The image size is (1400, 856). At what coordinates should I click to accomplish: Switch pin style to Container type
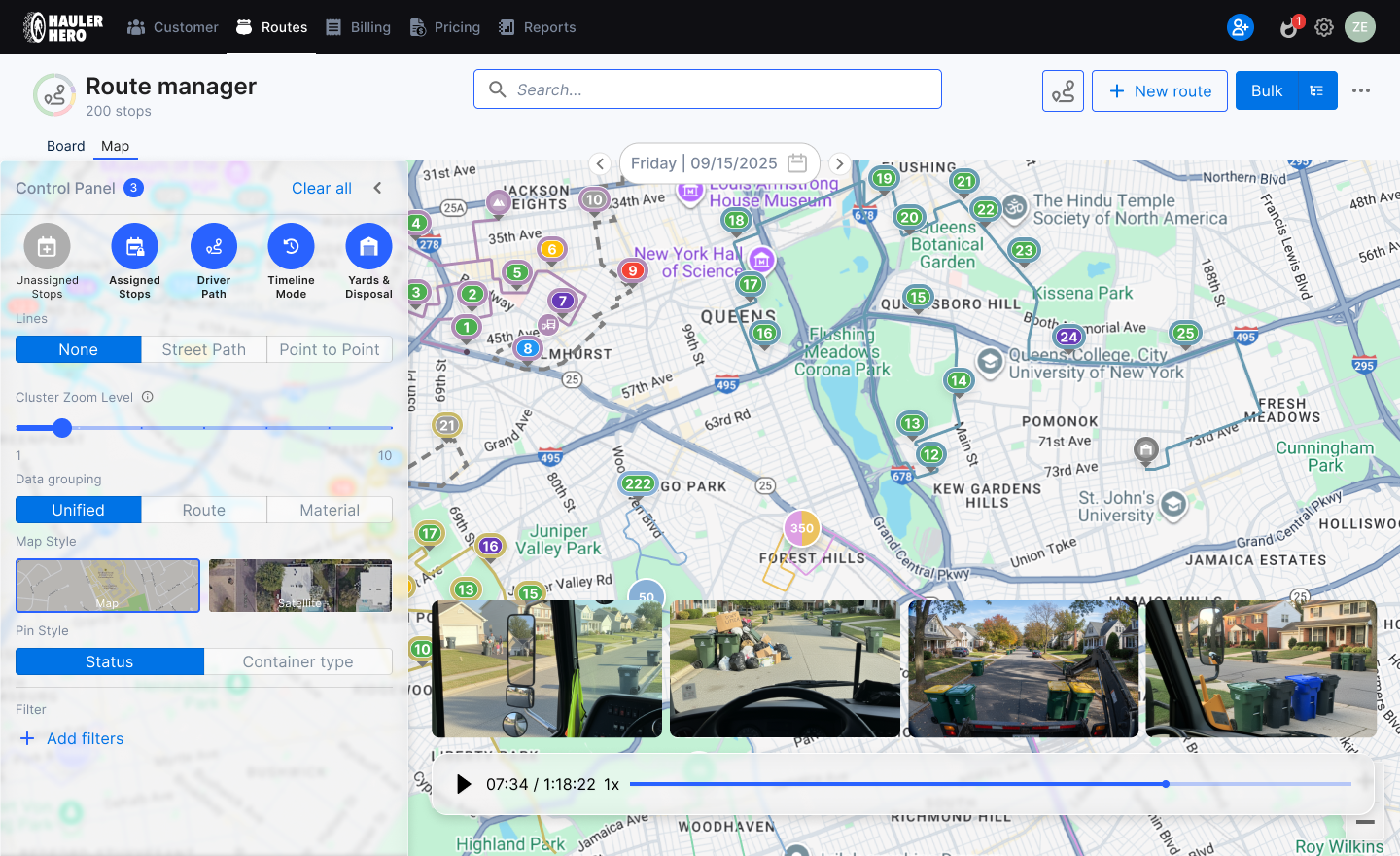click(297, 661)
